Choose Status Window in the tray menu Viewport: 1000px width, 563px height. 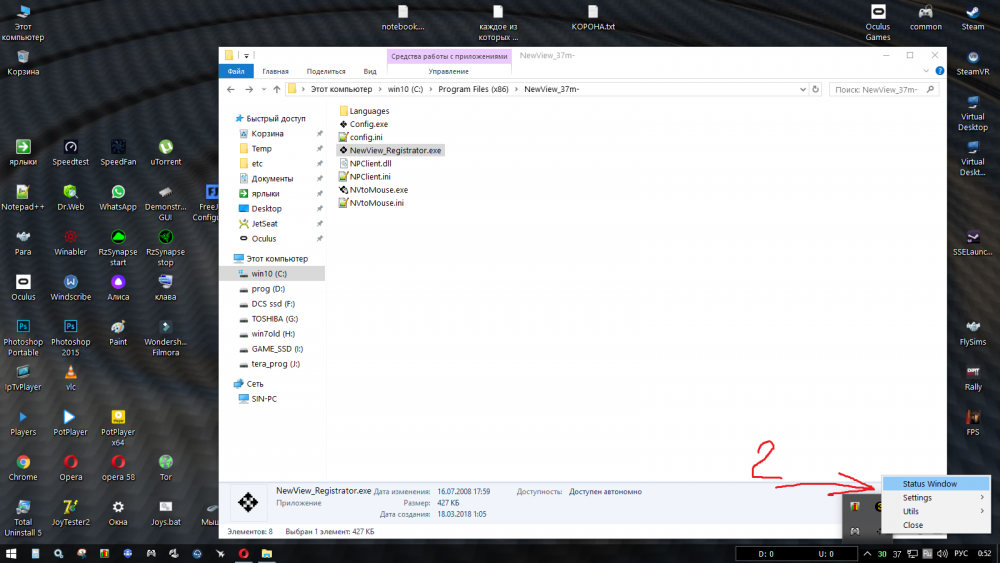936,484
